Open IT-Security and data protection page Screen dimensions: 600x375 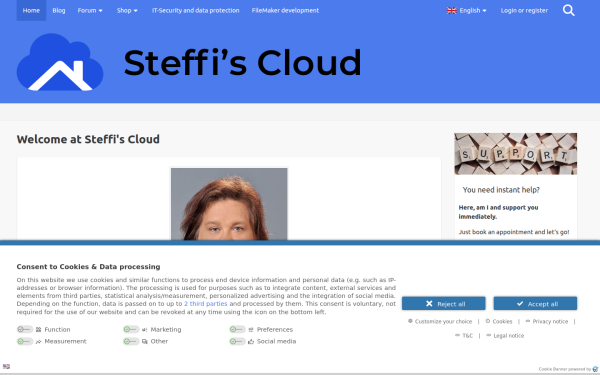click(x=196, y=10)
